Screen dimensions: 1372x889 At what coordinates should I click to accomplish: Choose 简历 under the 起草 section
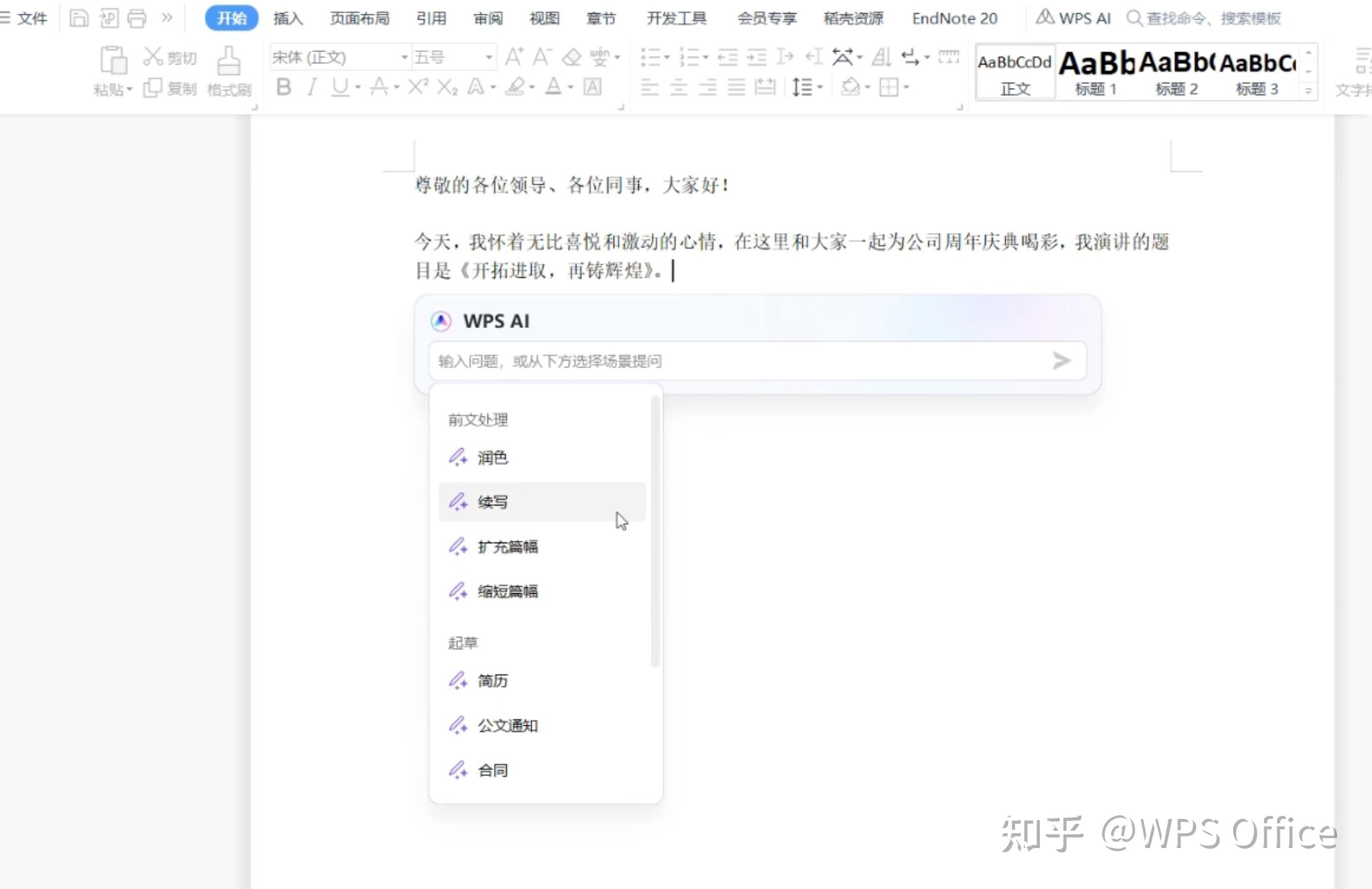click(x=492, y=680)
